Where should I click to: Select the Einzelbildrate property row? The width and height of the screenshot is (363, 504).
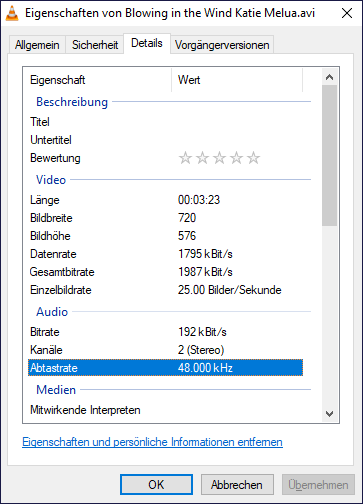[x=165, y=290]
